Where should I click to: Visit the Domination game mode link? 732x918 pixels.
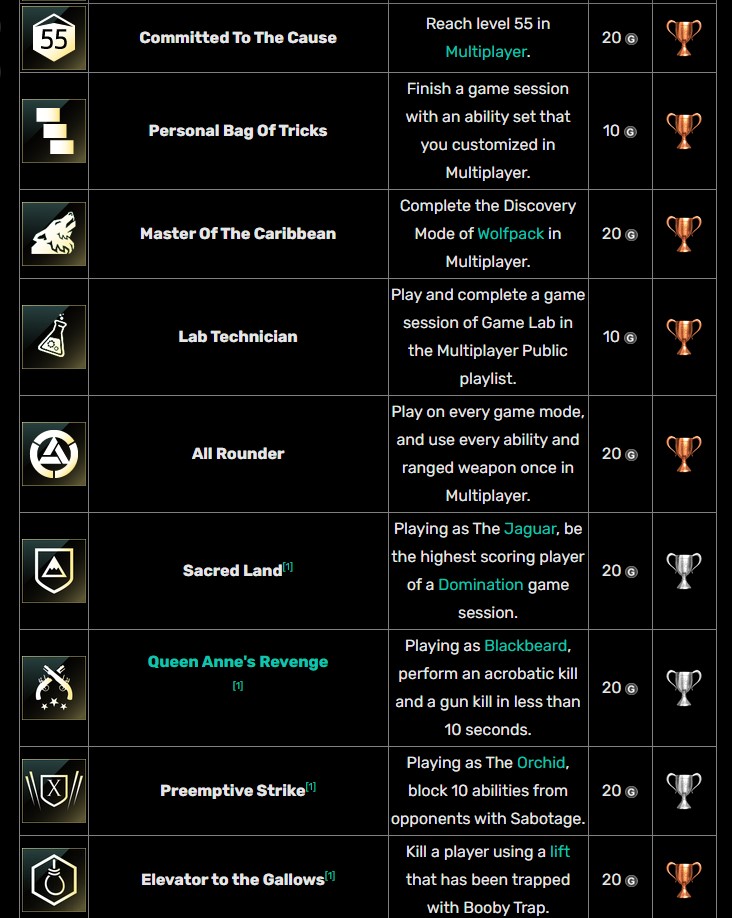pyautogui.click(x=481, y=585)
